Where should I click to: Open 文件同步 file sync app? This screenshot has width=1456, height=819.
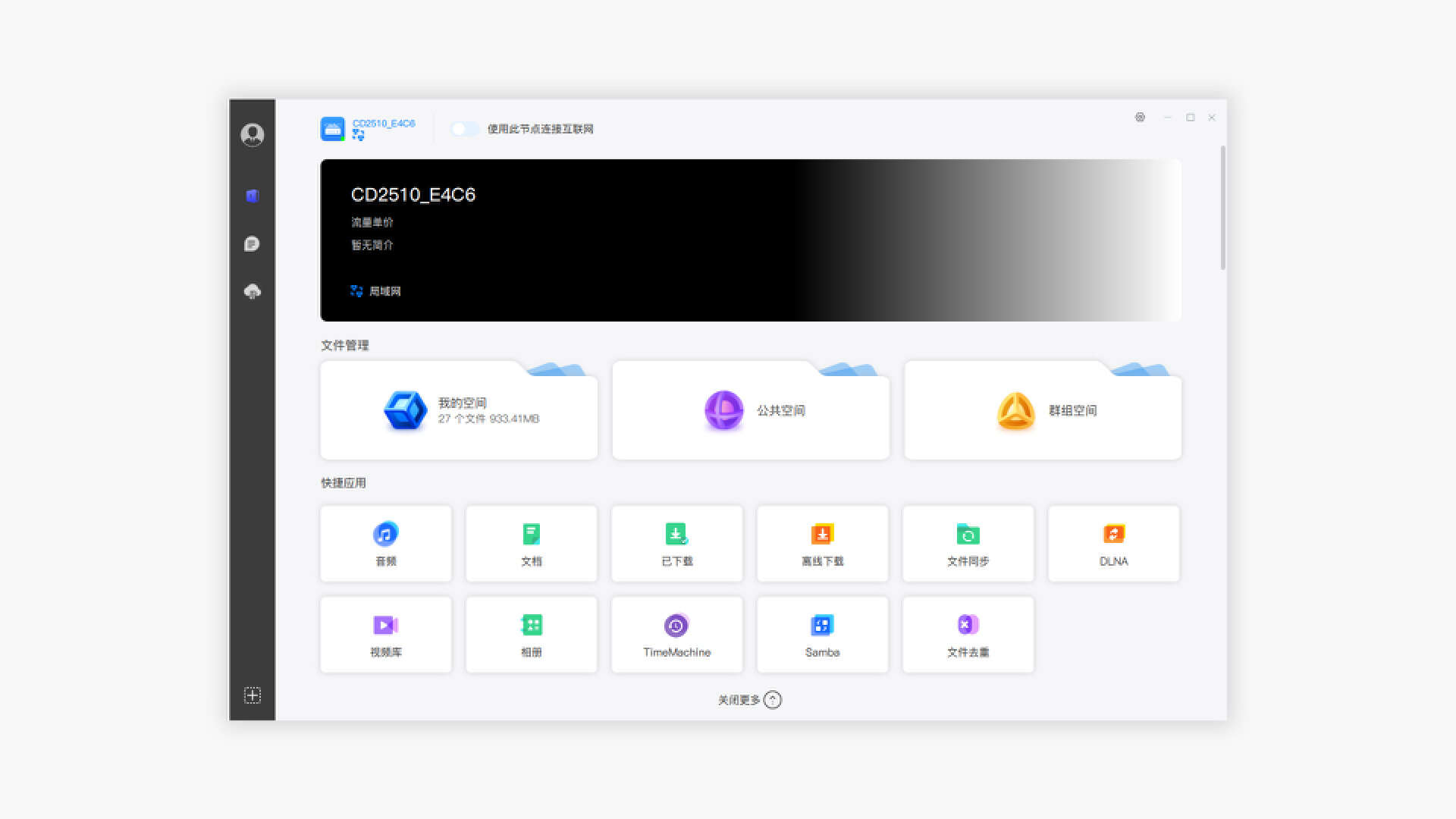click(x=968, y=543)
